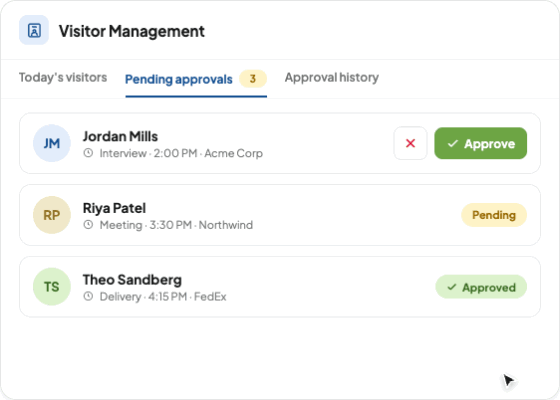
Task: Click the Approved status badge for Theo Sandberg
Action: [481, 287]
